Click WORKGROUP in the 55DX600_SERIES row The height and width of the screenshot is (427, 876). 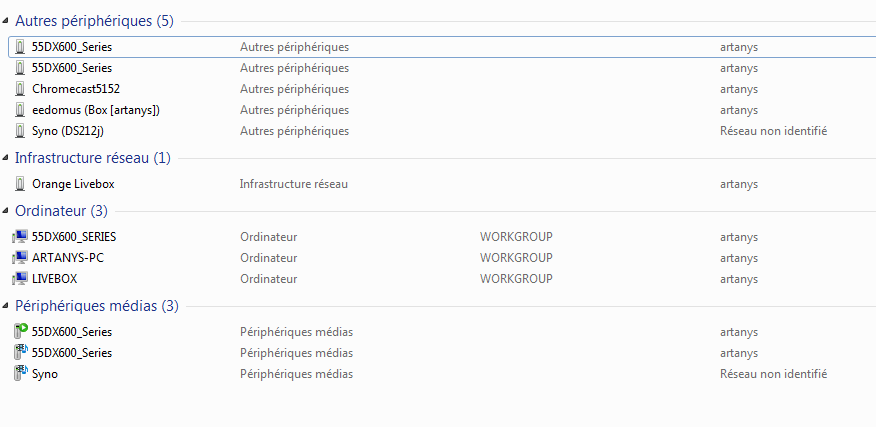[x=516, y=237]
